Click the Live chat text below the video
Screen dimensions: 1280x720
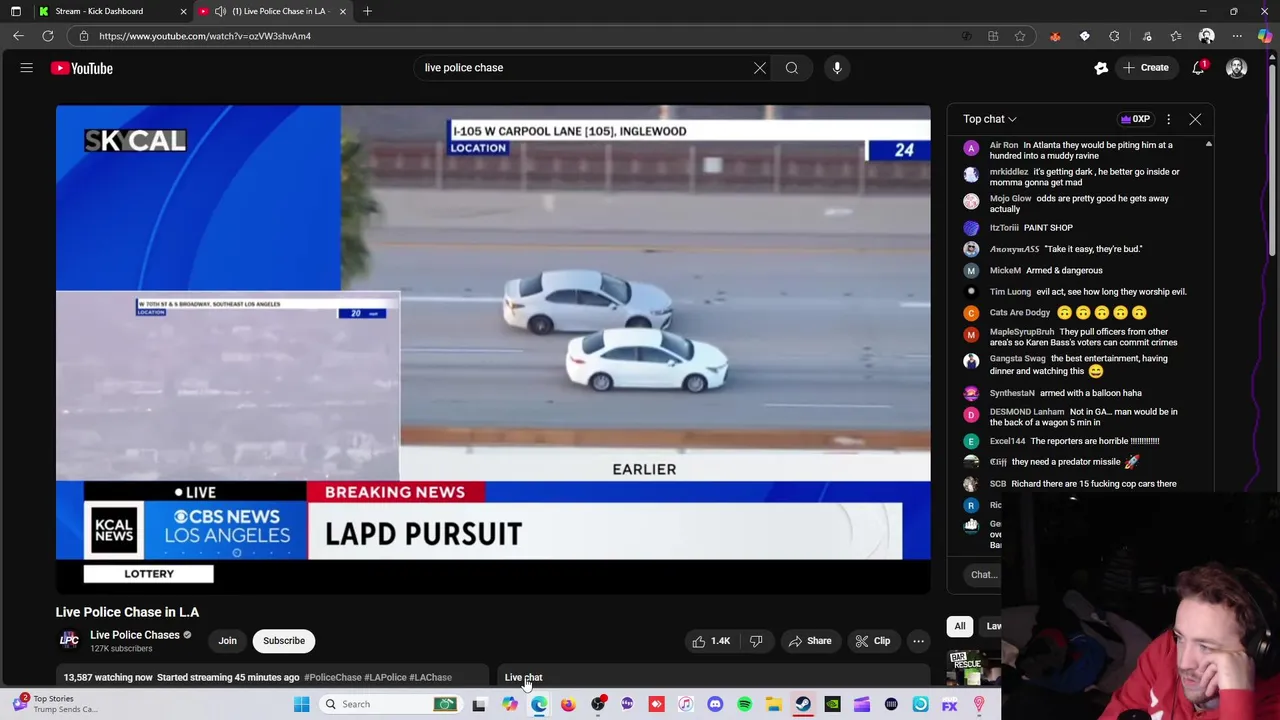(523, 677)
